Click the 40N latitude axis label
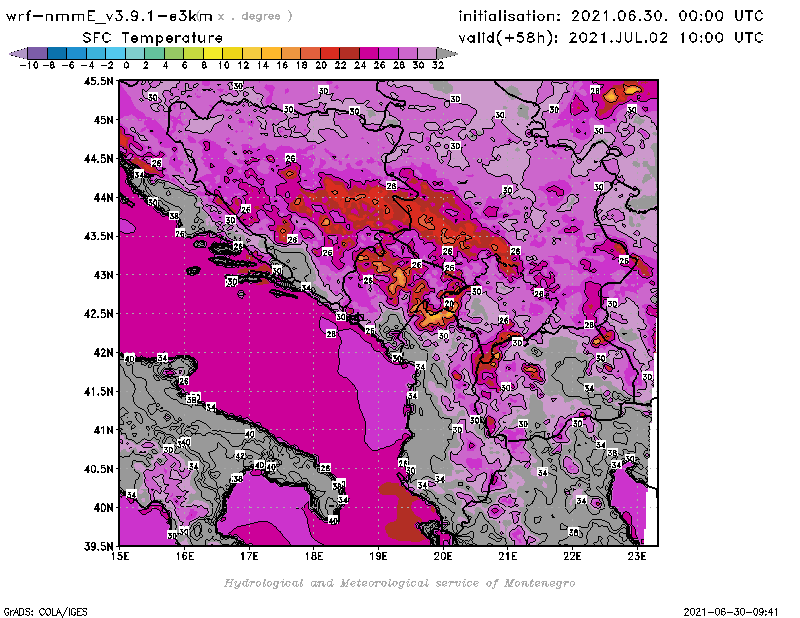 coord(104,508)
